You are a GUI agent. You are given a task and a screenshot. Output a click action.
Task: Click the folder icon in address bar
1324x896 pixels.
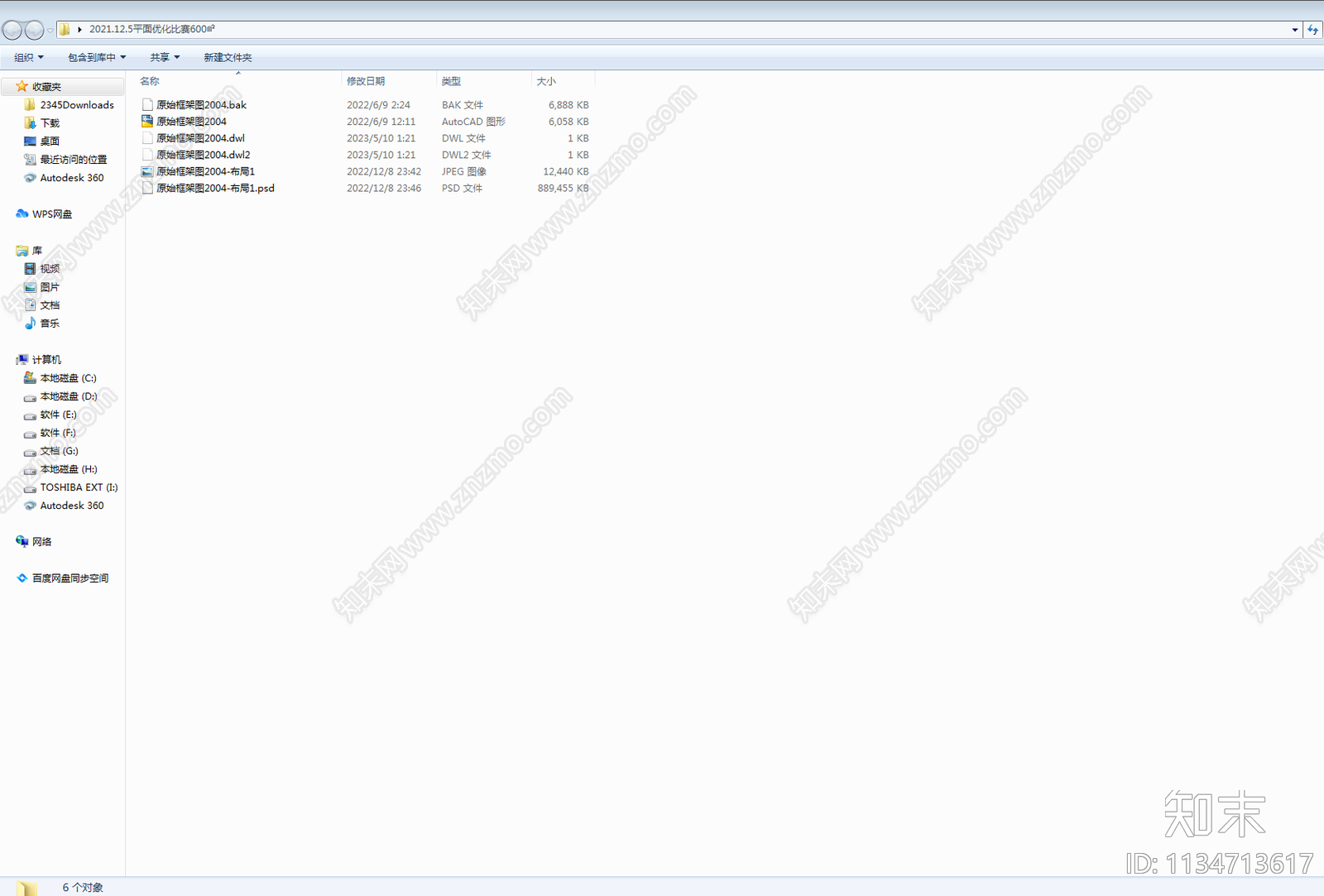(x=65, y=29)
